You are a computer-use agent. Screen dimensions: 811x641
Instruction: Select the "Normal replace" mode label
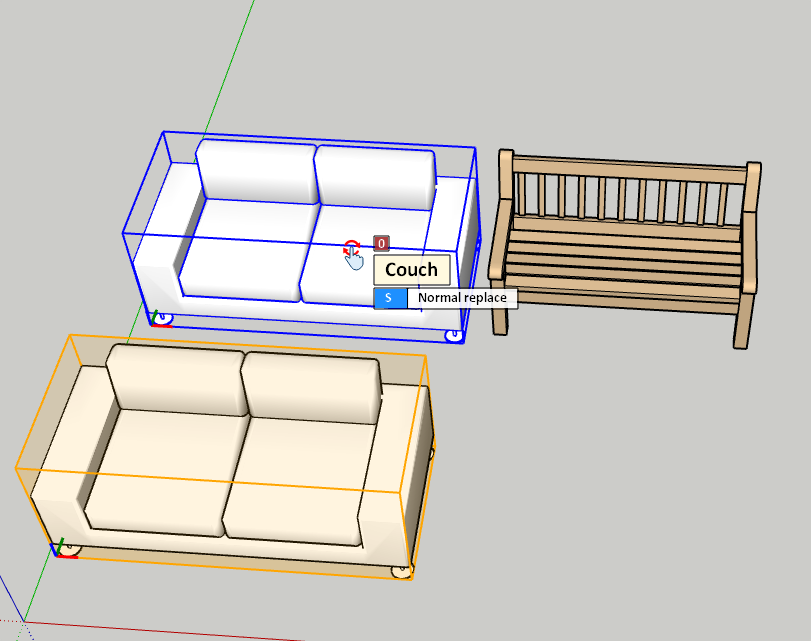(x=462, y=298)
